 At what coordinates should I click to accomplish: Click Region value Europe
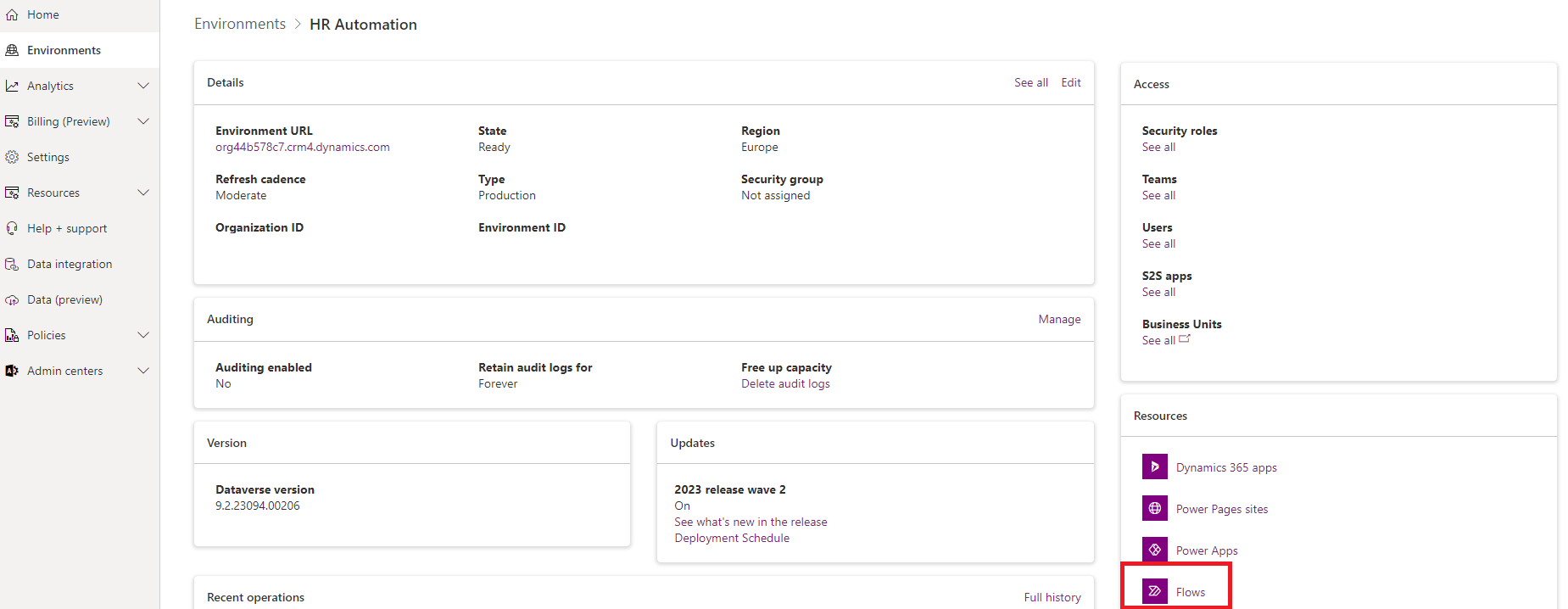(760, 147)
